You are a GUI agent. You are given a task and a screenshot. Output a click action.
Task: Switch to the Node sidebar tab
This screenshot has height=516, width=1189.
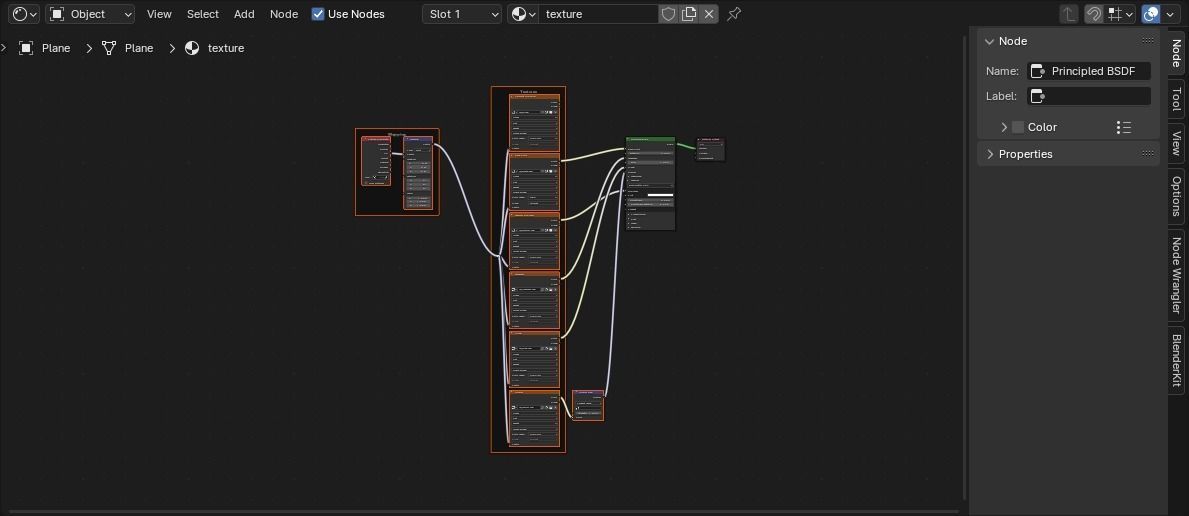tap(1176, 52)
